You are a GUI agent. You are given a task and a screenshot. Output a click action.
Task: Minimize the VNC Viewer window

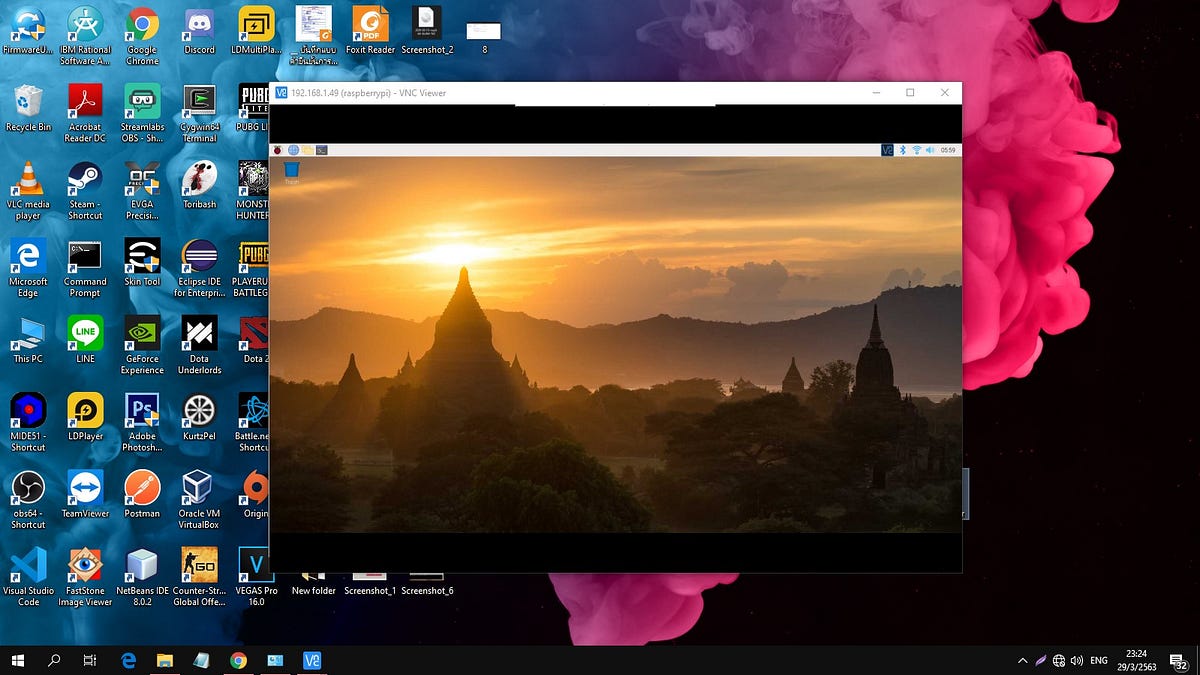[x=875, y=93]
